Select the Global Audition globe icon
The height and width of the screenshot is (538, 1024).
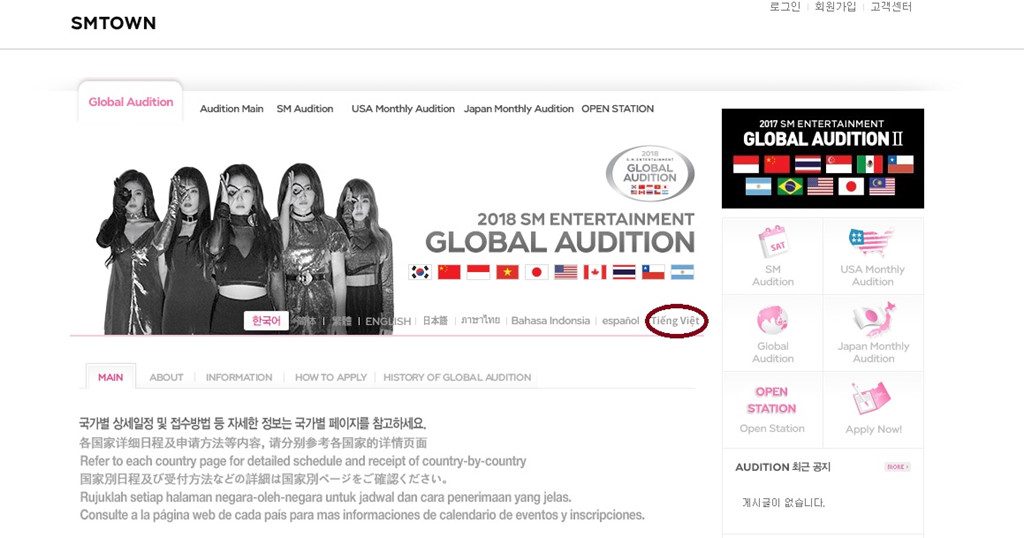(772, 320)
